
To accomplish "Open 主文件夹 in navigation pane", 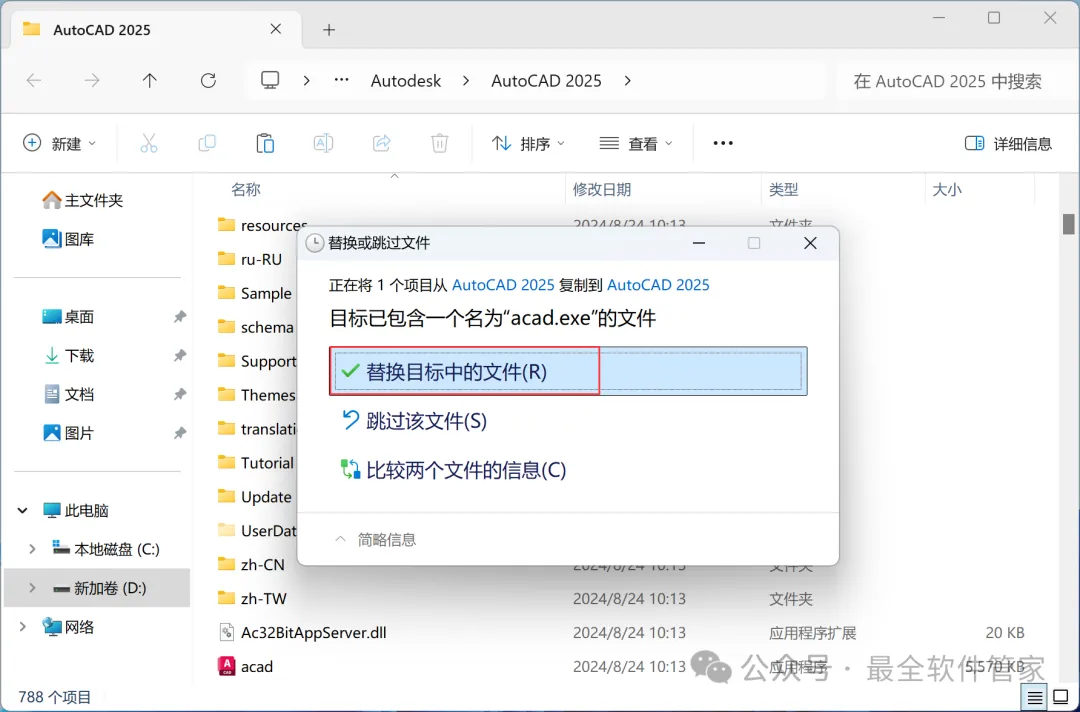I will (82, 200).
